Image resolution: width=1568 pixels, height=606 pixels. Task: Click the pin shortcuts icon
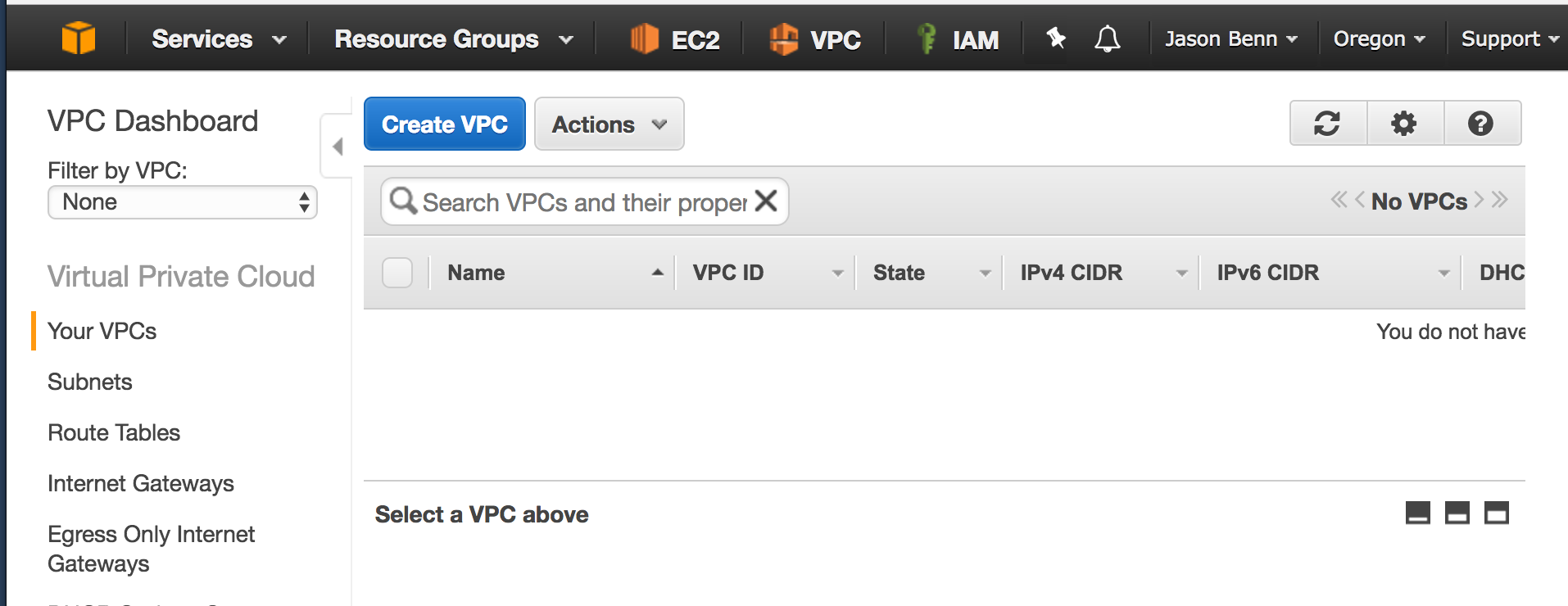pos(1056,38)
